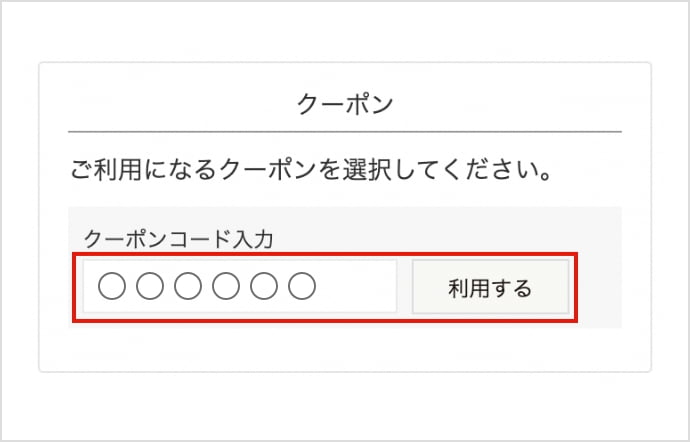
Task: Click the empty area right of the circles in the input
Action: click(355, 288)
